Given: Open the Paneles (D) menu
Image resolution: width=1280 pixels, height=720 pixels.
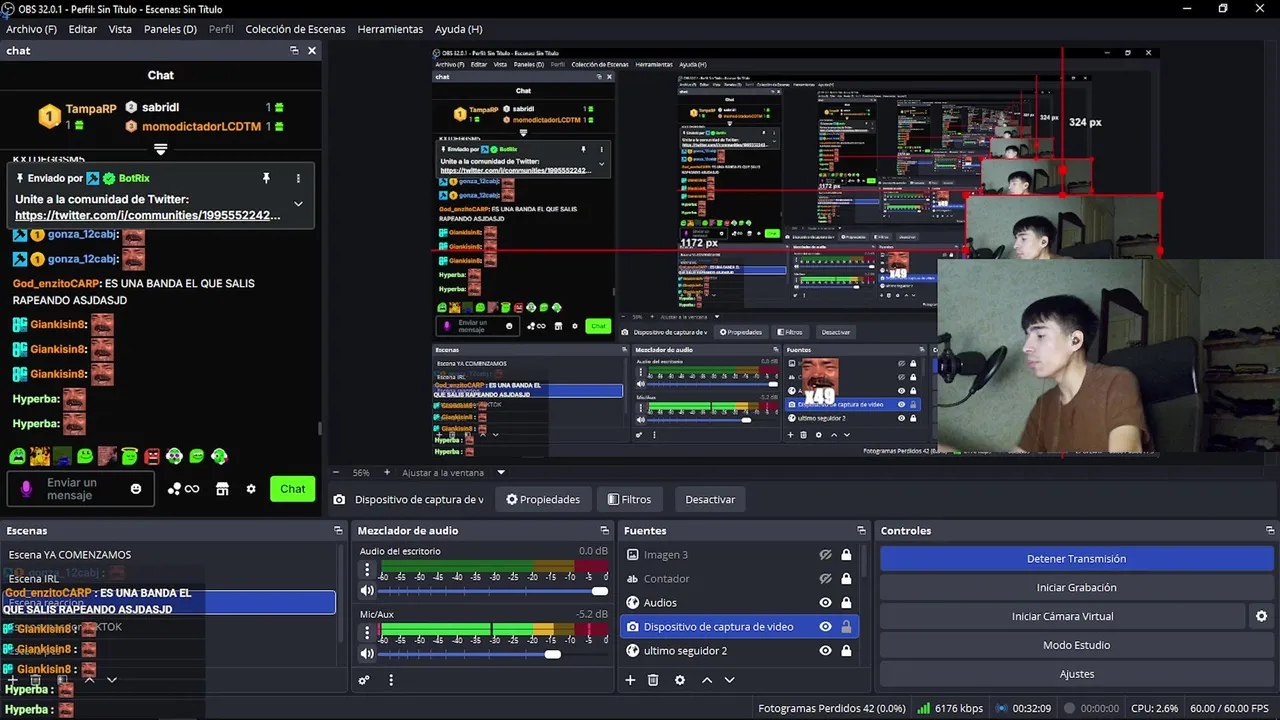Looking at the screenshot, I should (x=170, y=29).
